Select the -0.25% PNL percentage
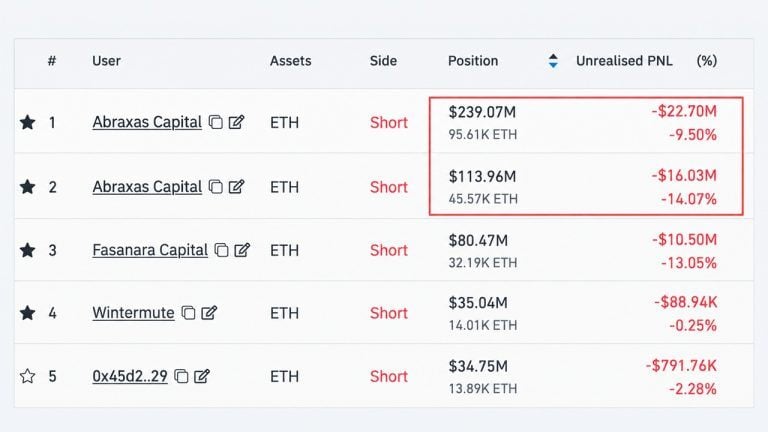This screenshot has height=432, width=768. (x=693, y=325)
